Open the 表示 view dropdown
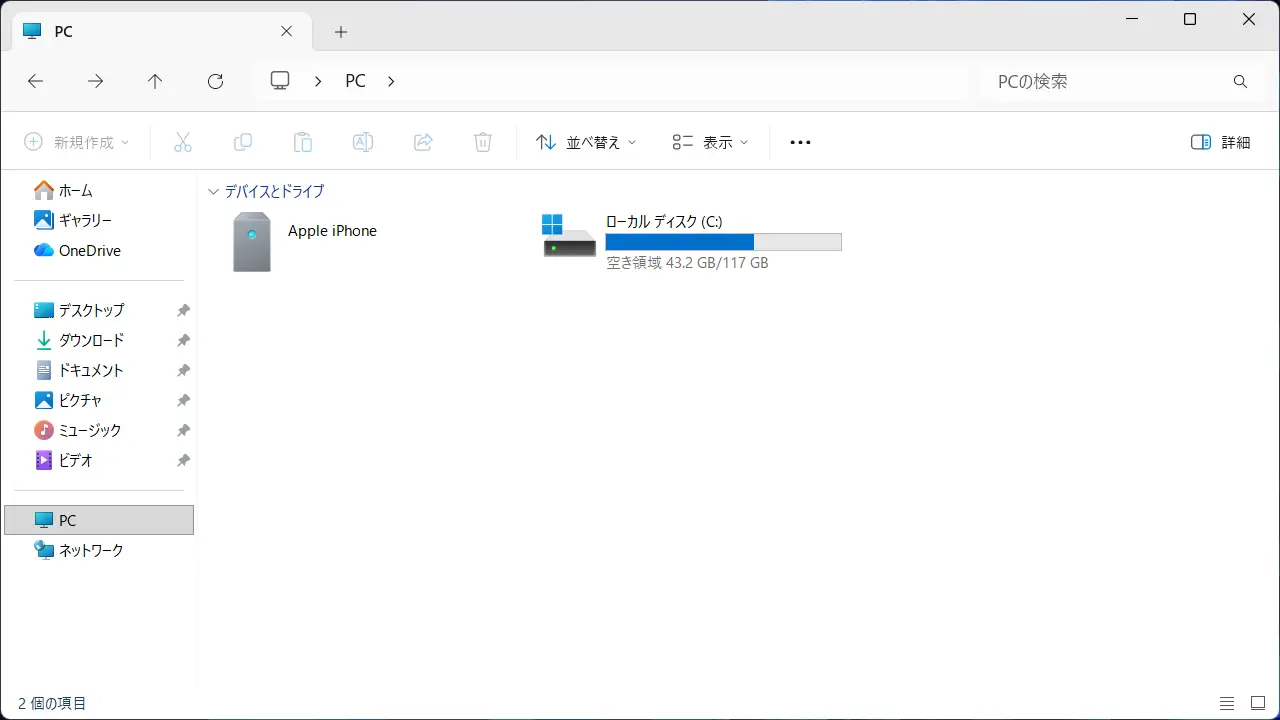 point(710,142)
